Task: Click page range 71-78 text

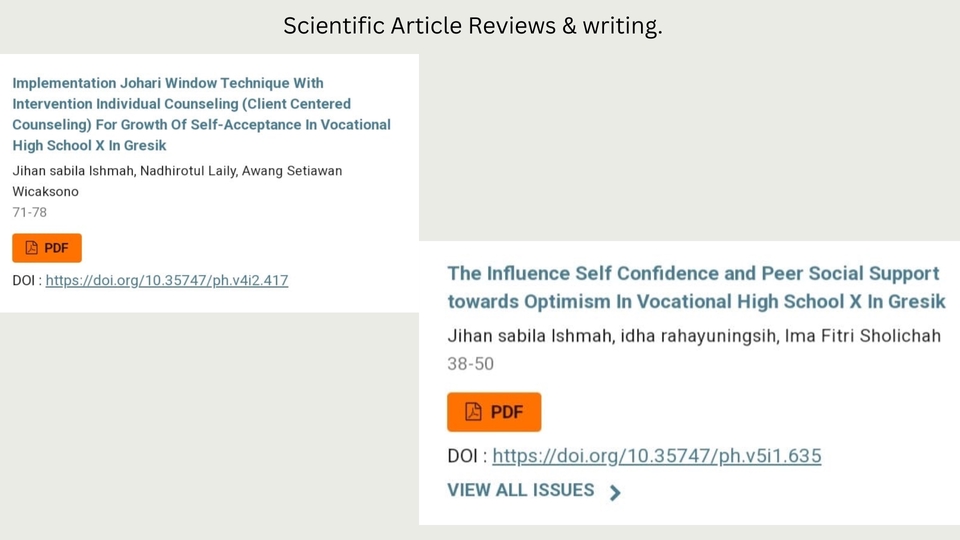Action: [29, 212]
